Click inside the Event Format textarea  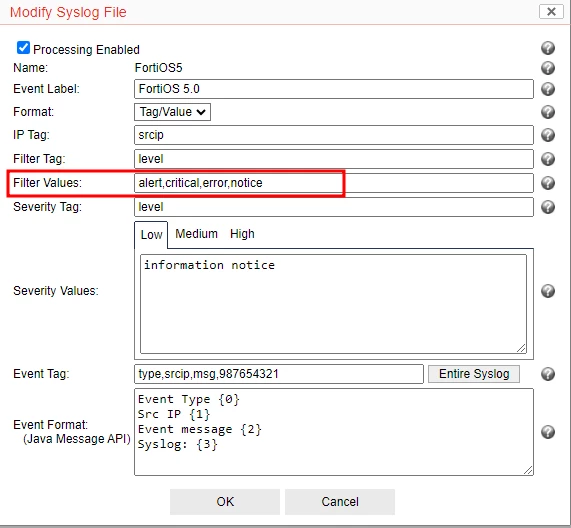coord(334,432)
